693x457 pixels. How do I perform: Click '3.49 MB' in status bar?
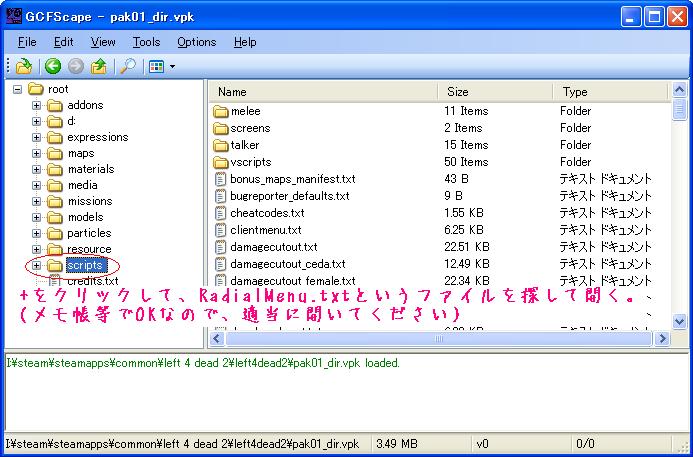(x=396, y=443)
